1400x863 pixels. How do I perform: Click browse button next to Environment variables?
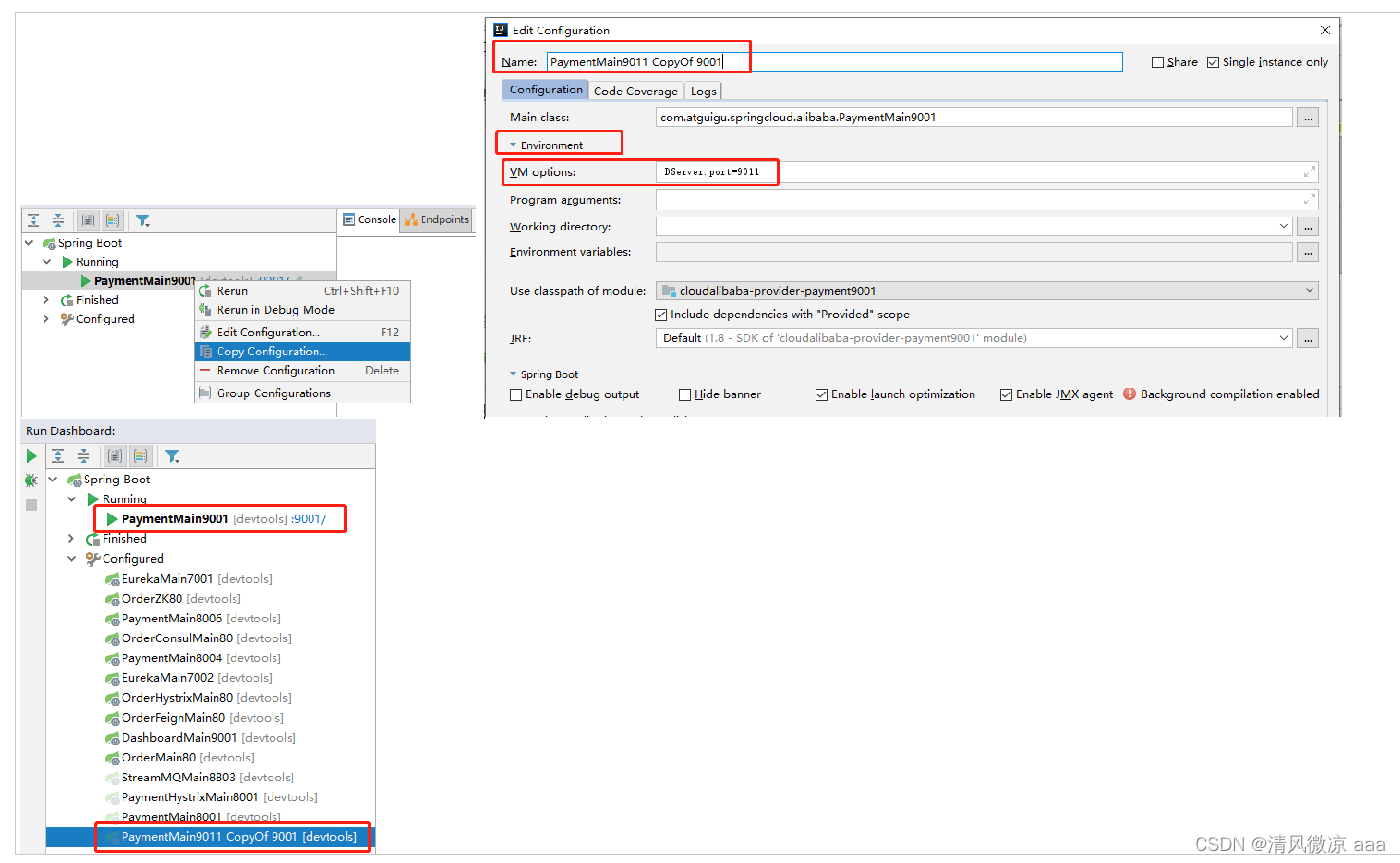click(1308, 252)
